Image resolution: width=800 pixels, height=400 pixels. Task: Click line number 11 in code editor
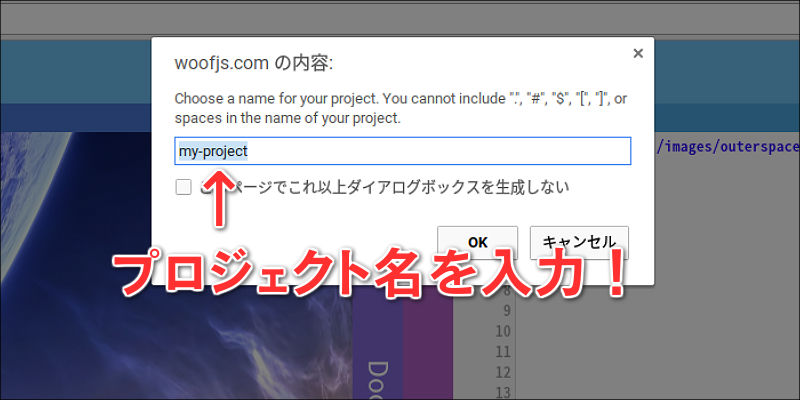(x=503, y=352)
